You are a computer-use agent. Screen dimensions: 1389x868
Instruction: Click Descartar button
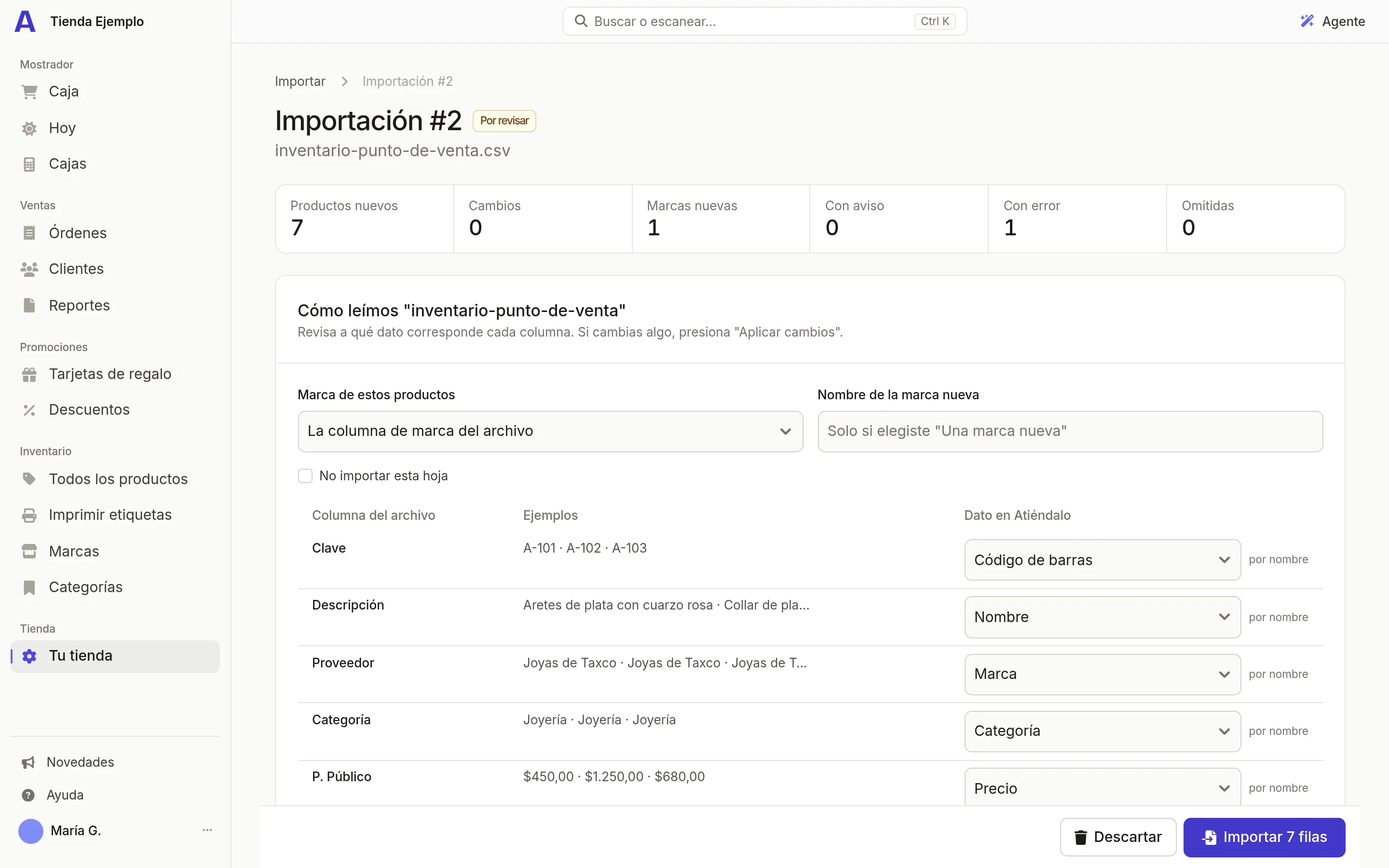[x=1117, y=837]
